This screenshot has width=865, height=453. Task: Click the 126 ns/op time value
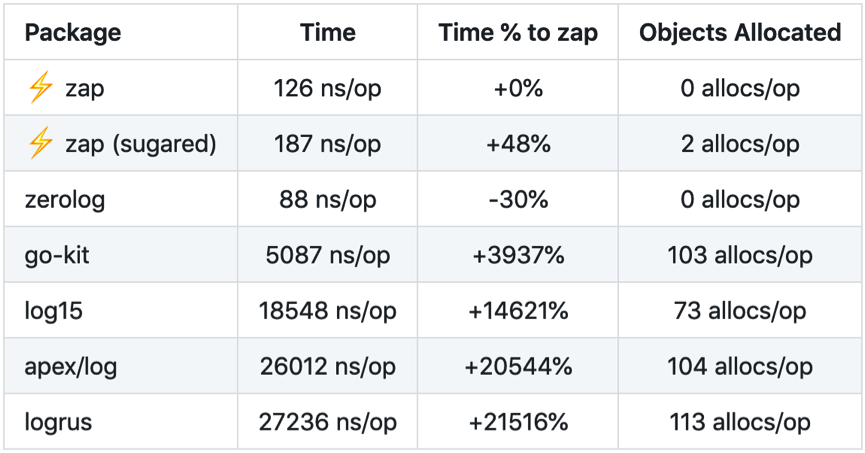[x=327, y=89]
